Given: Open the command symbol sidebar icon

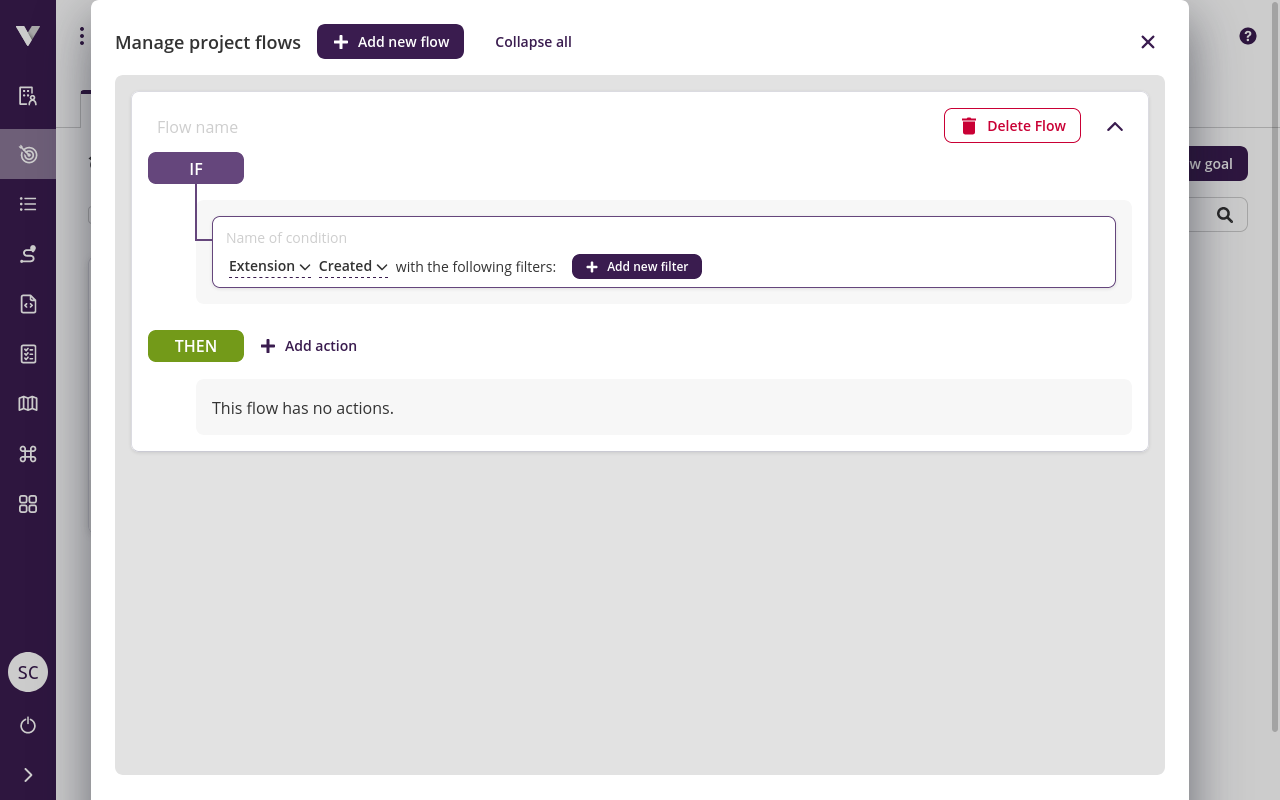Looking at the screenshot, I should click(28, 454).
